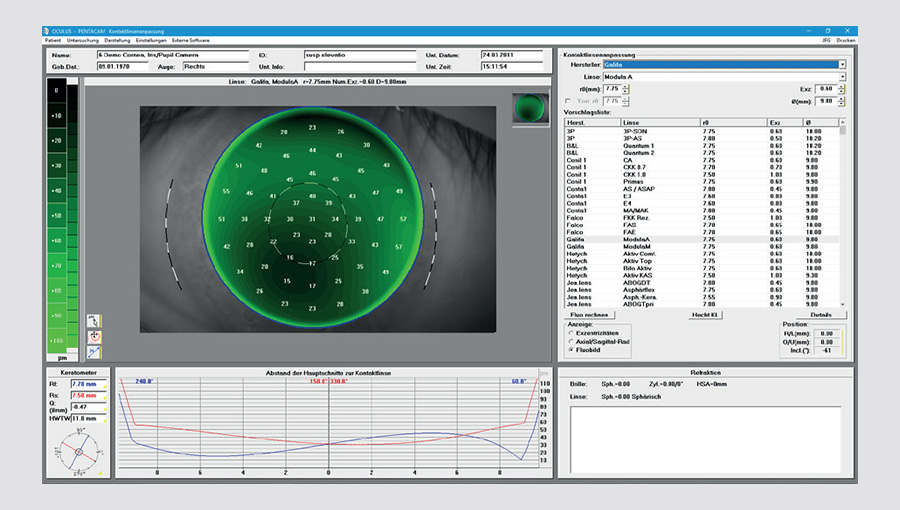Click the O/U(mm) position field
Screen dimensions: 900x510
point(827,342)
